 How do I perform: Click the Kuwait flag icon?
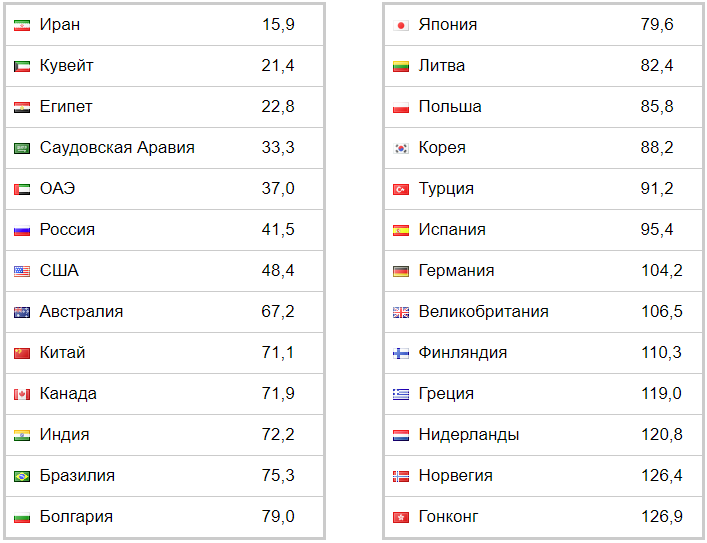tap(22, 66)
